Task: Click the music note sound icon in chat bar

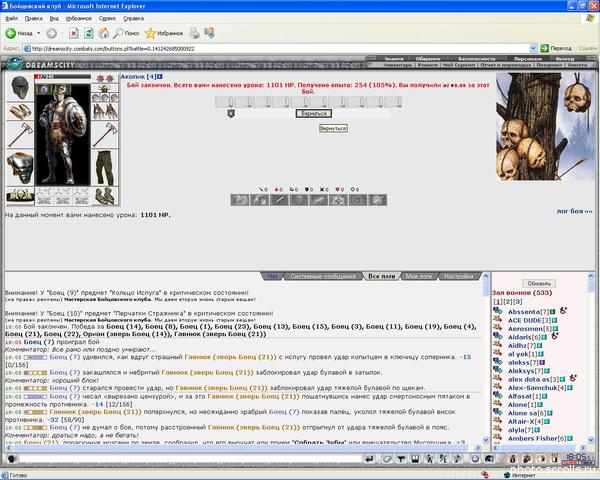Action: [x=458, y=459]
